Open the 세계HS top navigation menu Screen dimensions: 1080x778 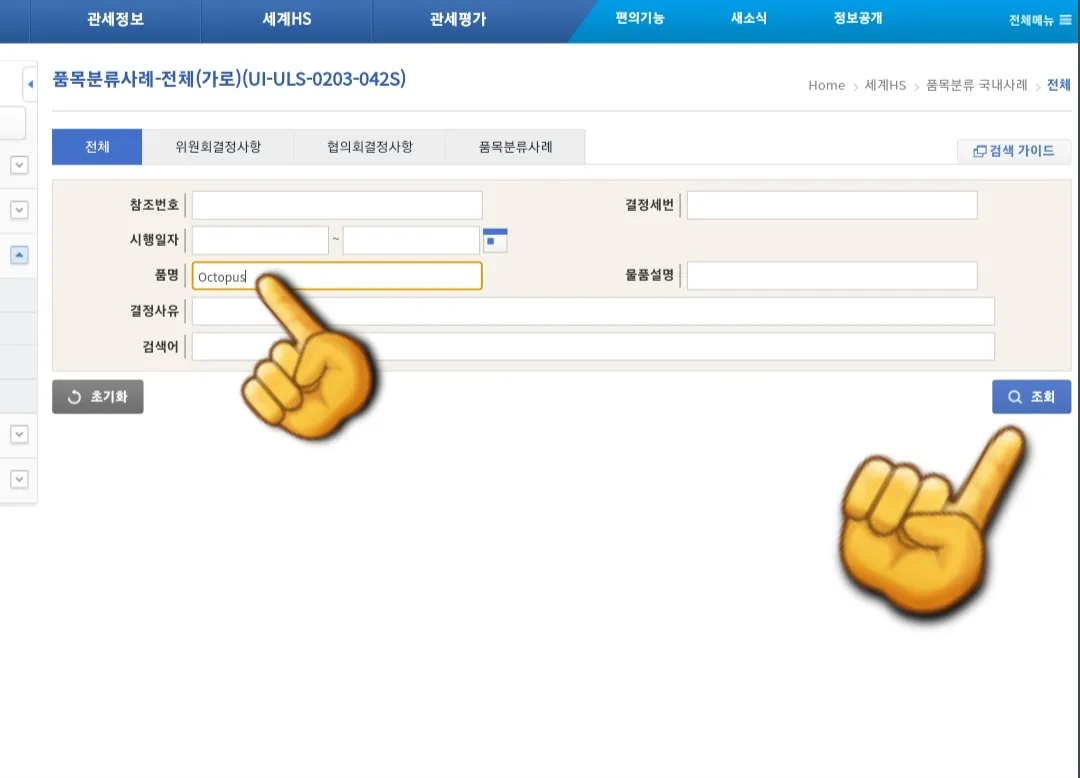(286, 20)
